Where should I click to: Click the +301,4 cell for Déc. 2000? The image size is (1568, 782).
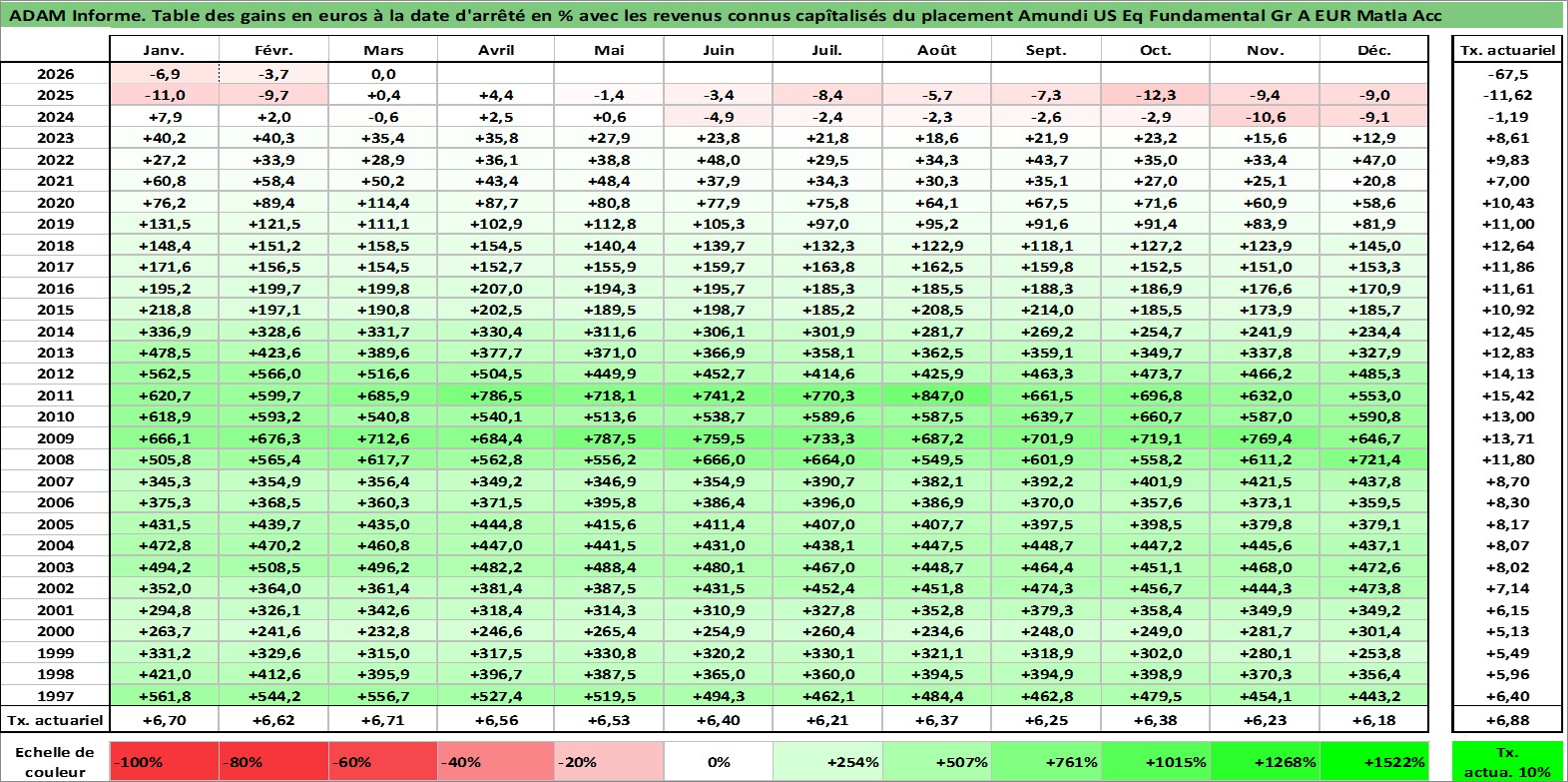pyautogui.click(x=1374, y=631)
